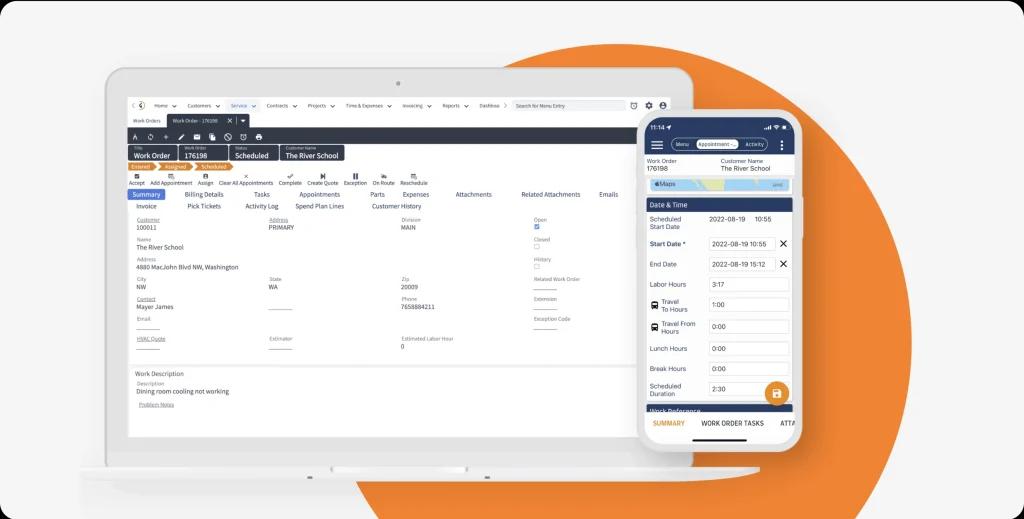Switch to the Tasks tab
This screenshot has width=1024, height=519.
click(x=261, y=195)
